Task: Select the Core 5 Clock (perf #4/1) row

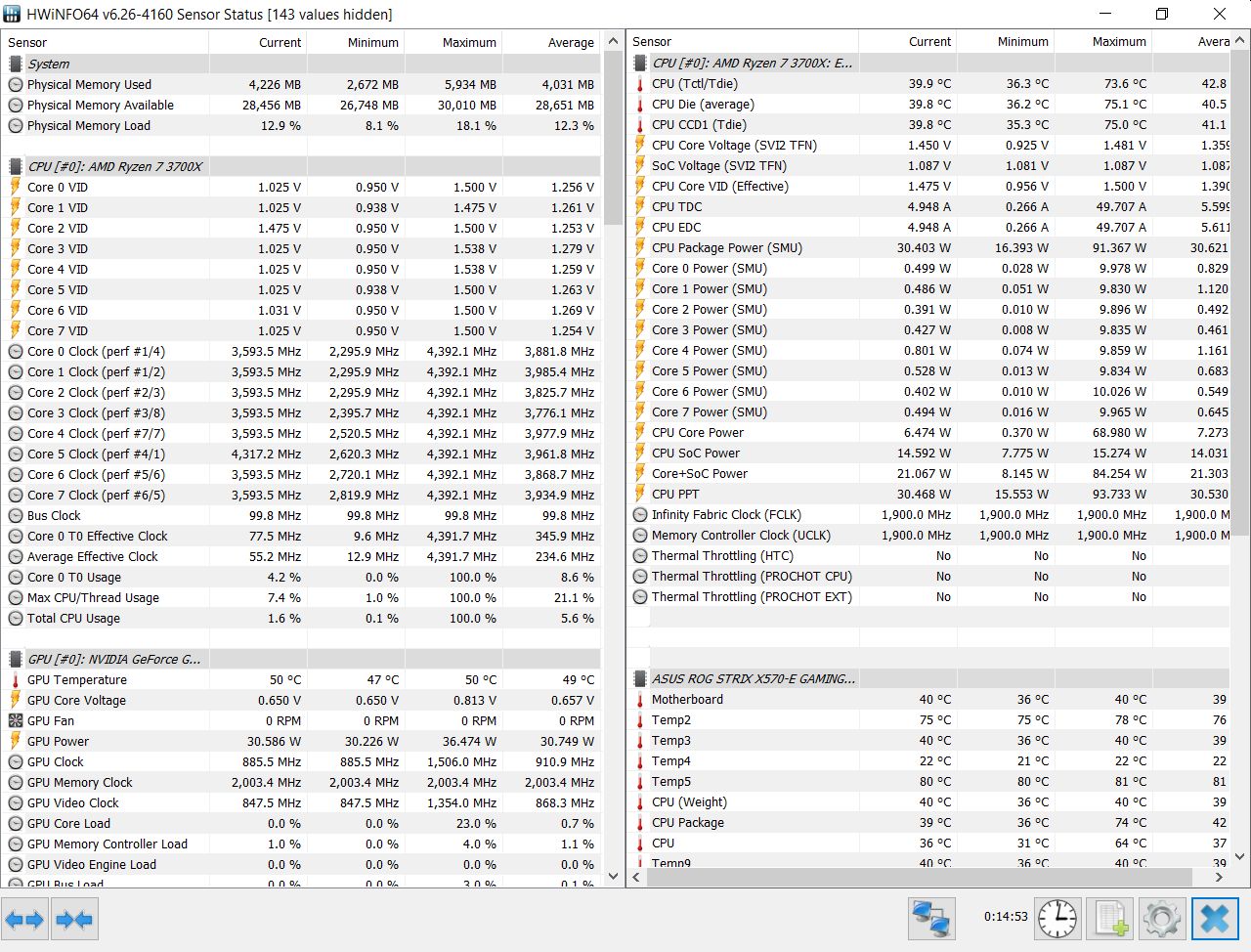Action: click(x=301, y=454)
